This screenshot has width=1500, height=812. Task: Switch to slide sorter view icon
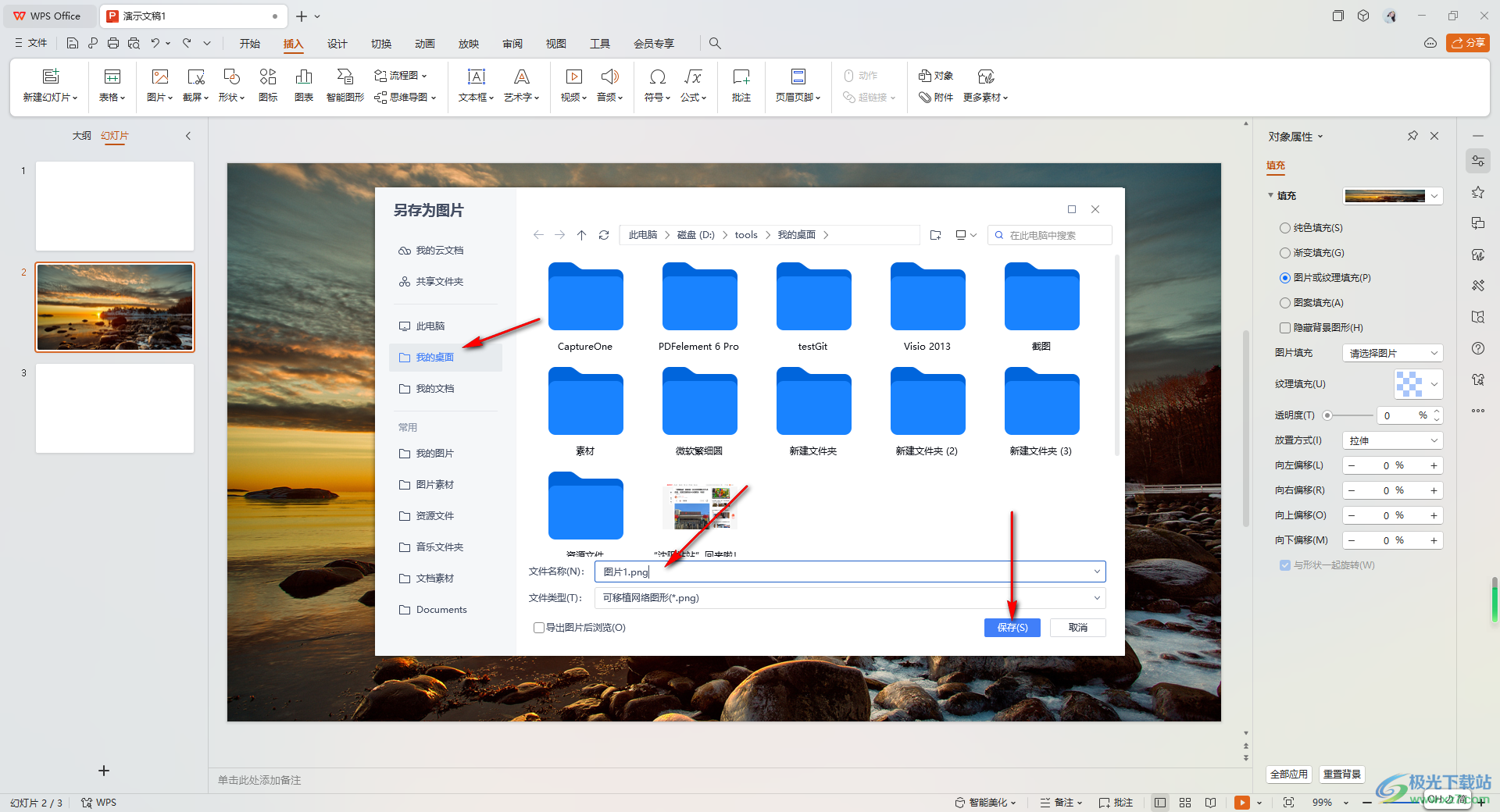(1185, 802)
